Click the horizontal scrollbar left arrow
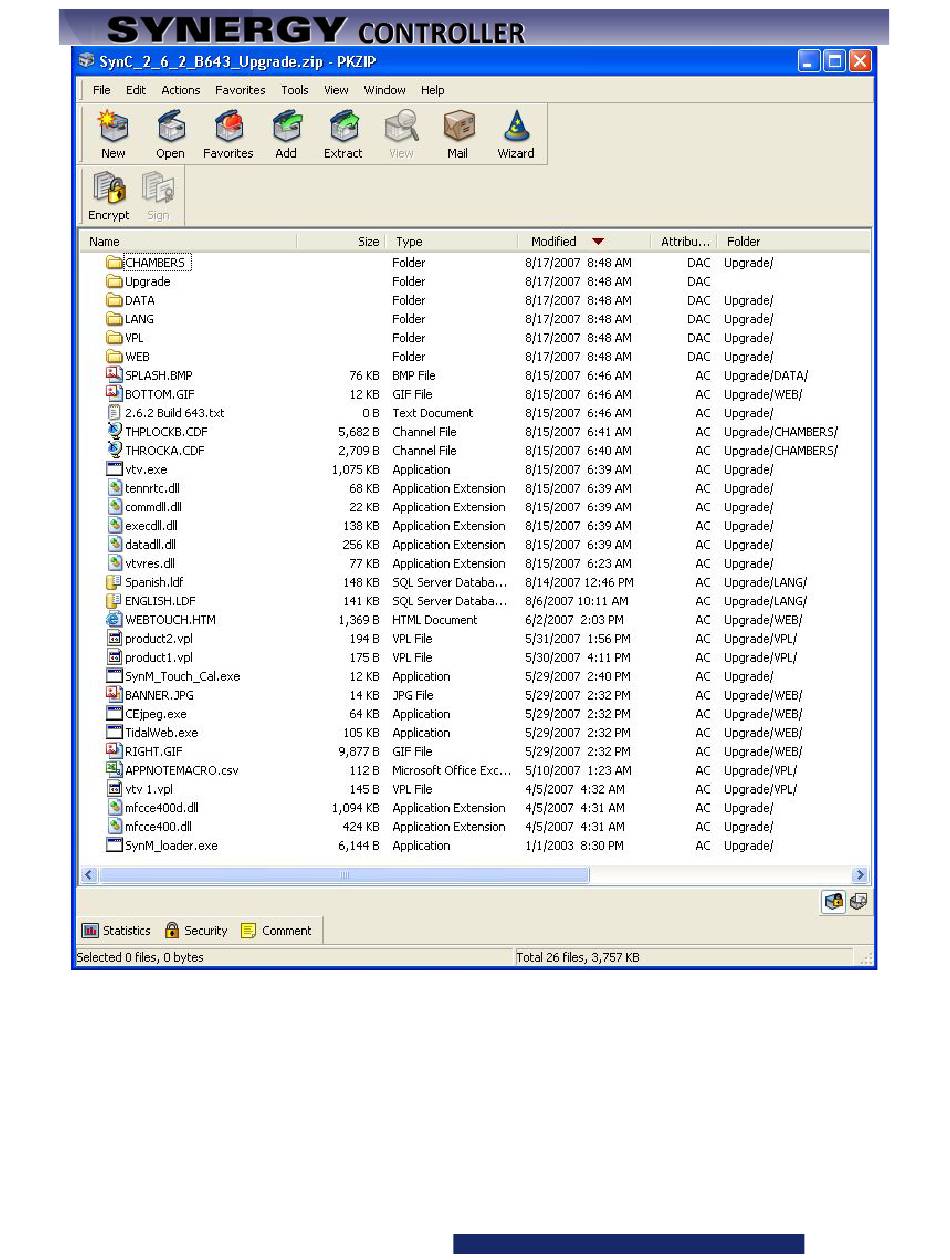 pyautogui.click(x=89, y=875)
